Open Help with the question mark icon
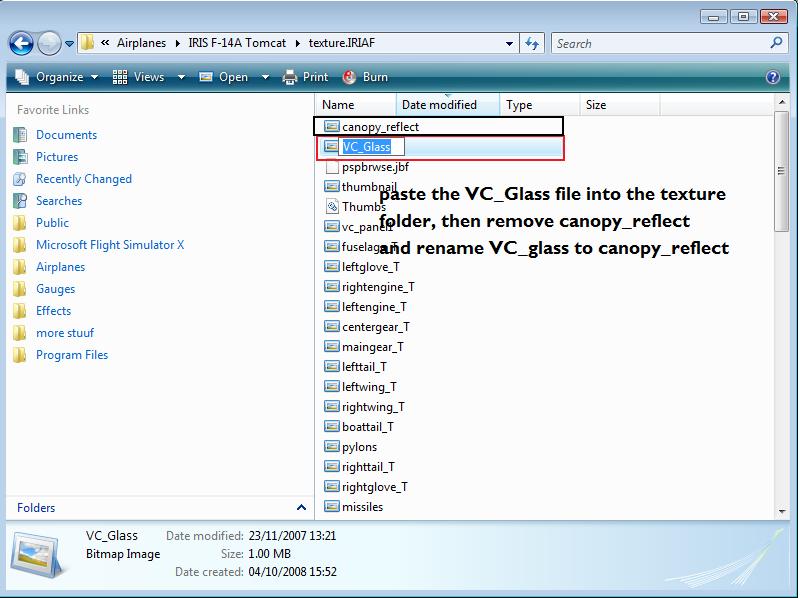800x598 pixels. pyautogui.click(x=773, y=77)
